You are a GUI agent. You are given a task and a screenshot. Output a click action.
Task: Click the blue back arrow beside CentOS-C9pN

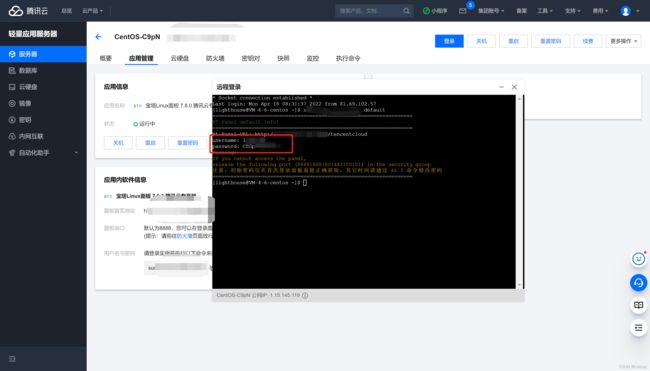click(98, 37)
